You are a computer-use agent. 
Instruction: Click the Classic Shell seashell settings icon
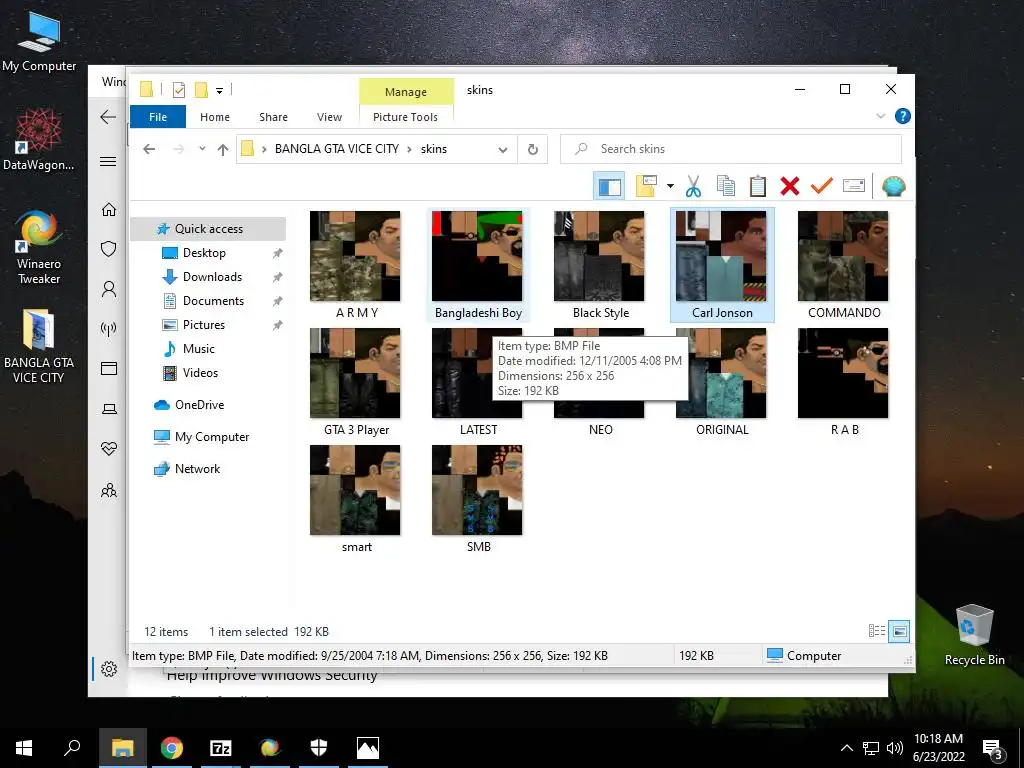893,186
